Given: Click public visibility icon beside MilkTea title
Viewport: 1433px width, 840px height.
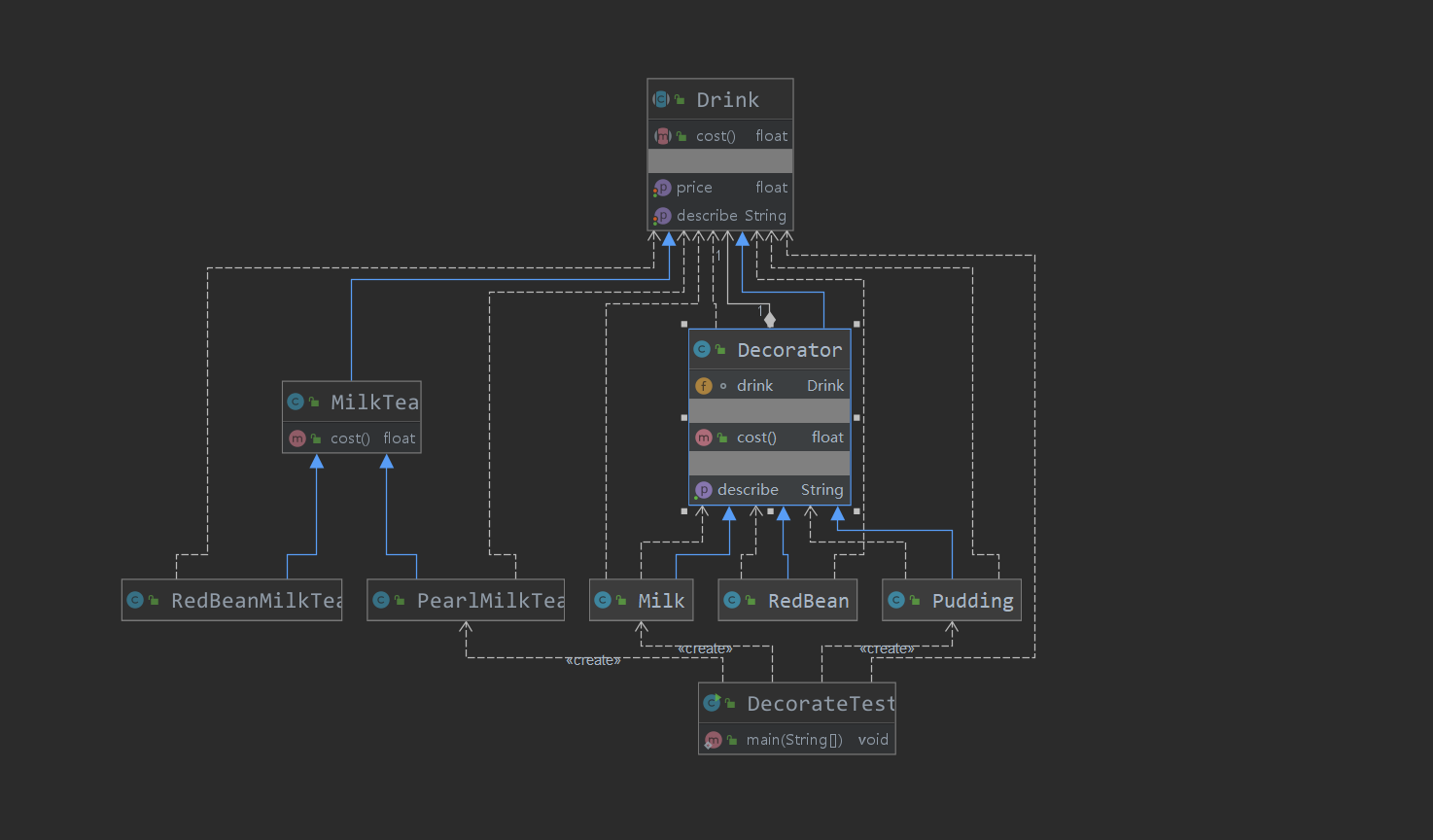Looking at the screenshot, I should tap(314, 402).
